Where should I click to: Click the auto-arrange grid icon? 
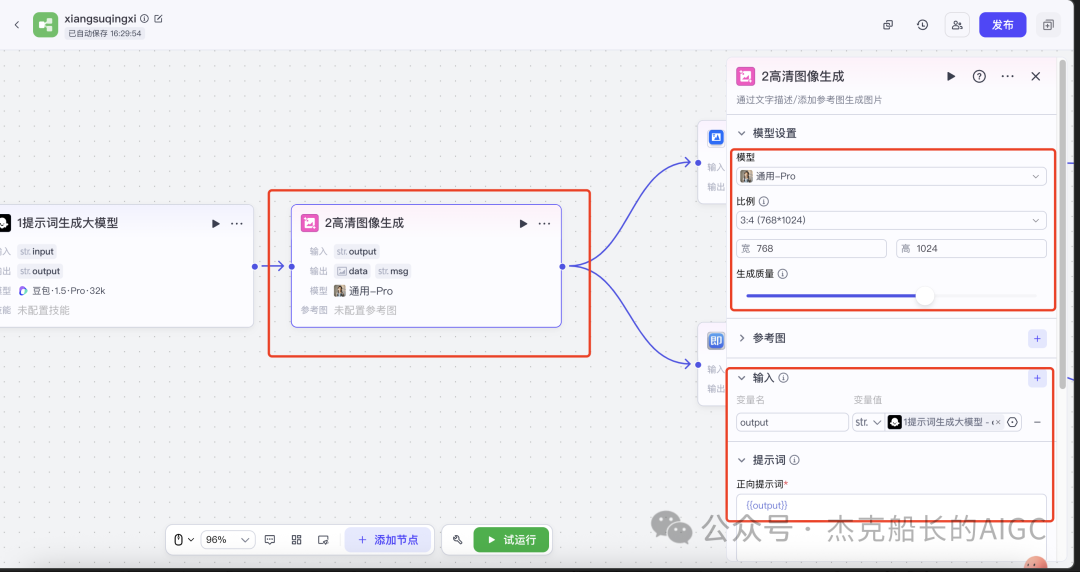297,540
